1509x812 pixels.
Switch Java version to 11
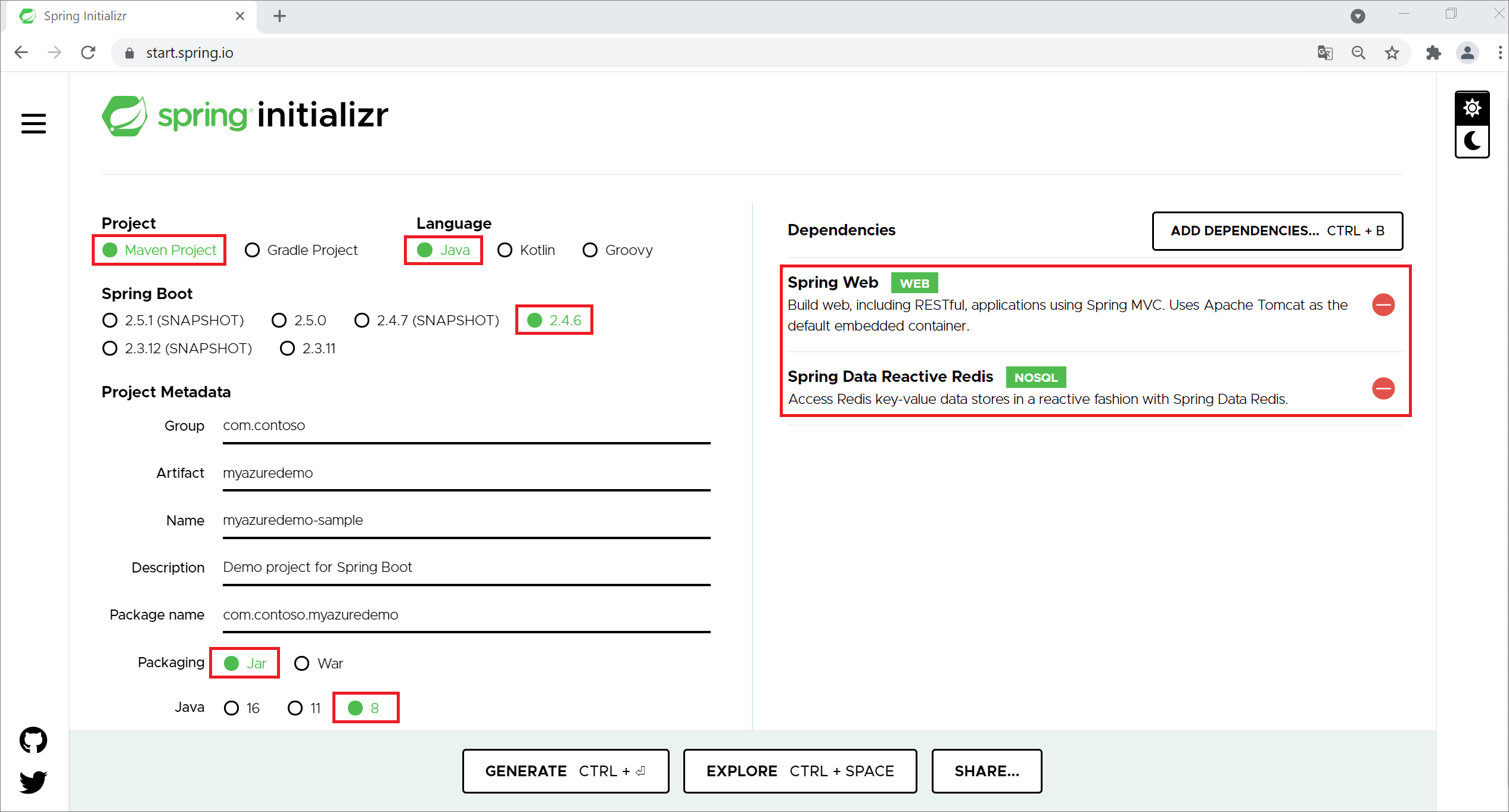coord(296,708)
